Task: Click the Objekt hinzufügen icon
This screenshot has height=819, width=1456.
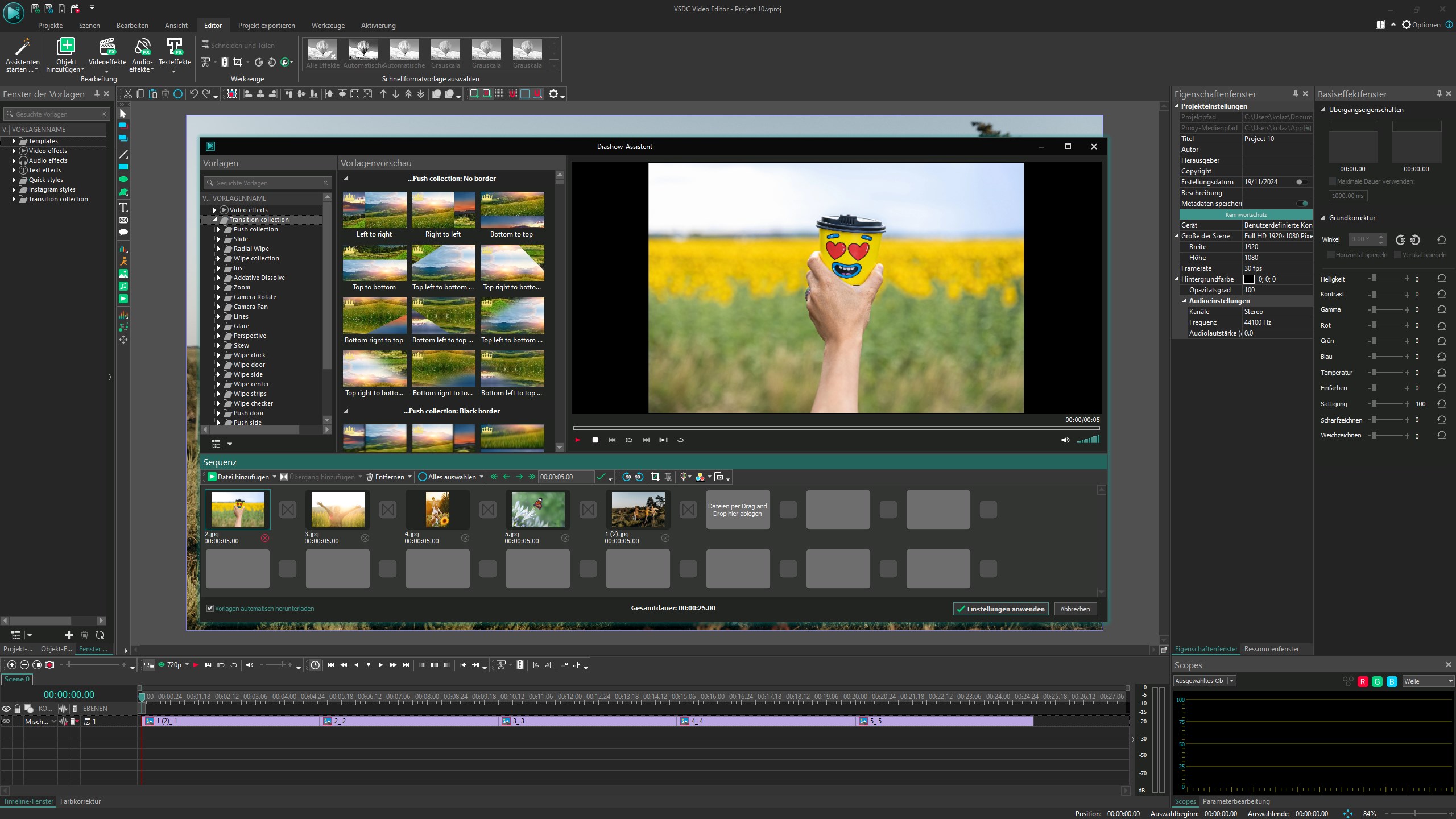Action: [66, 47]
